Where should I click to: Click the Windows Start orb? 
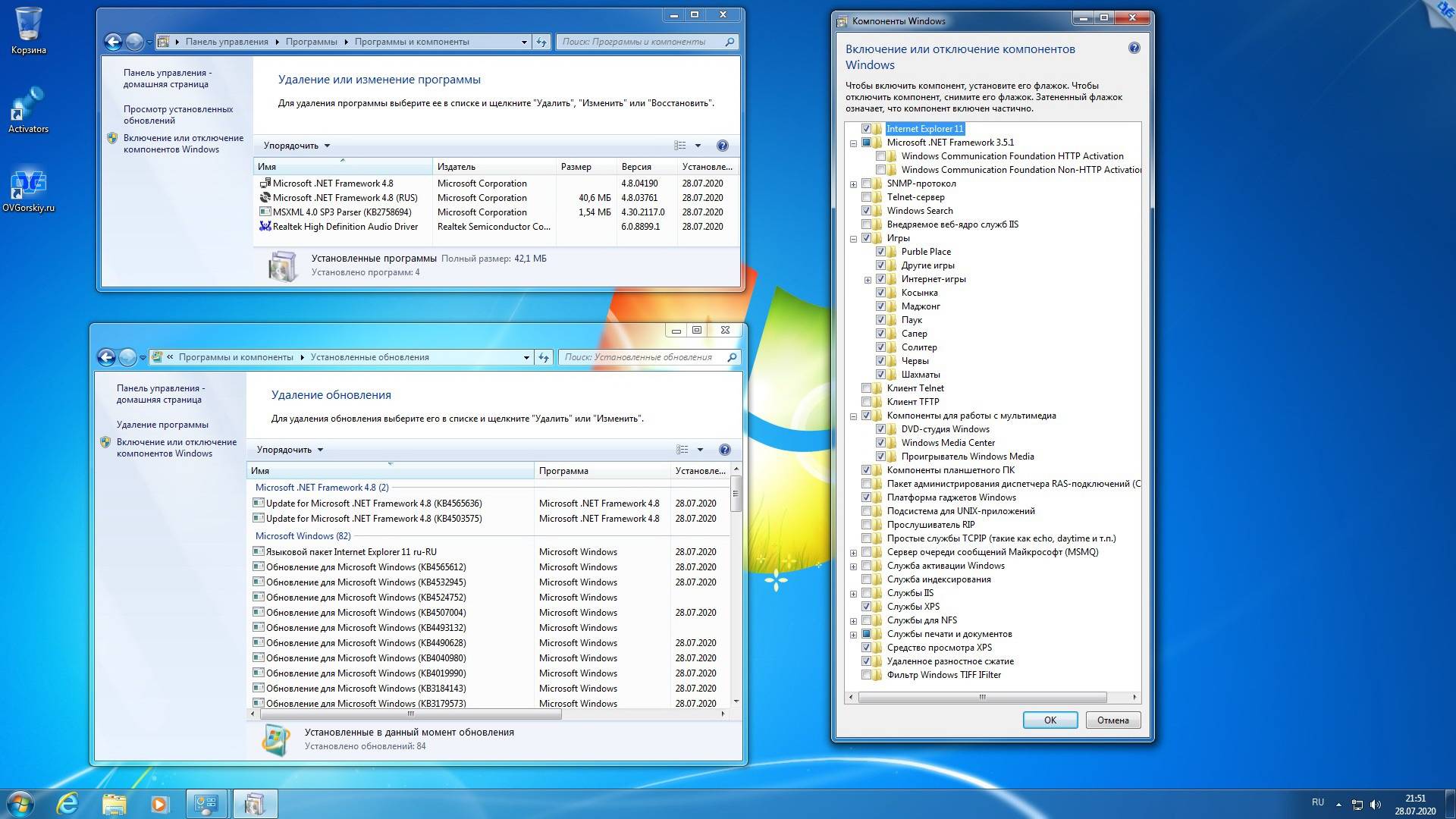[20, 804]
